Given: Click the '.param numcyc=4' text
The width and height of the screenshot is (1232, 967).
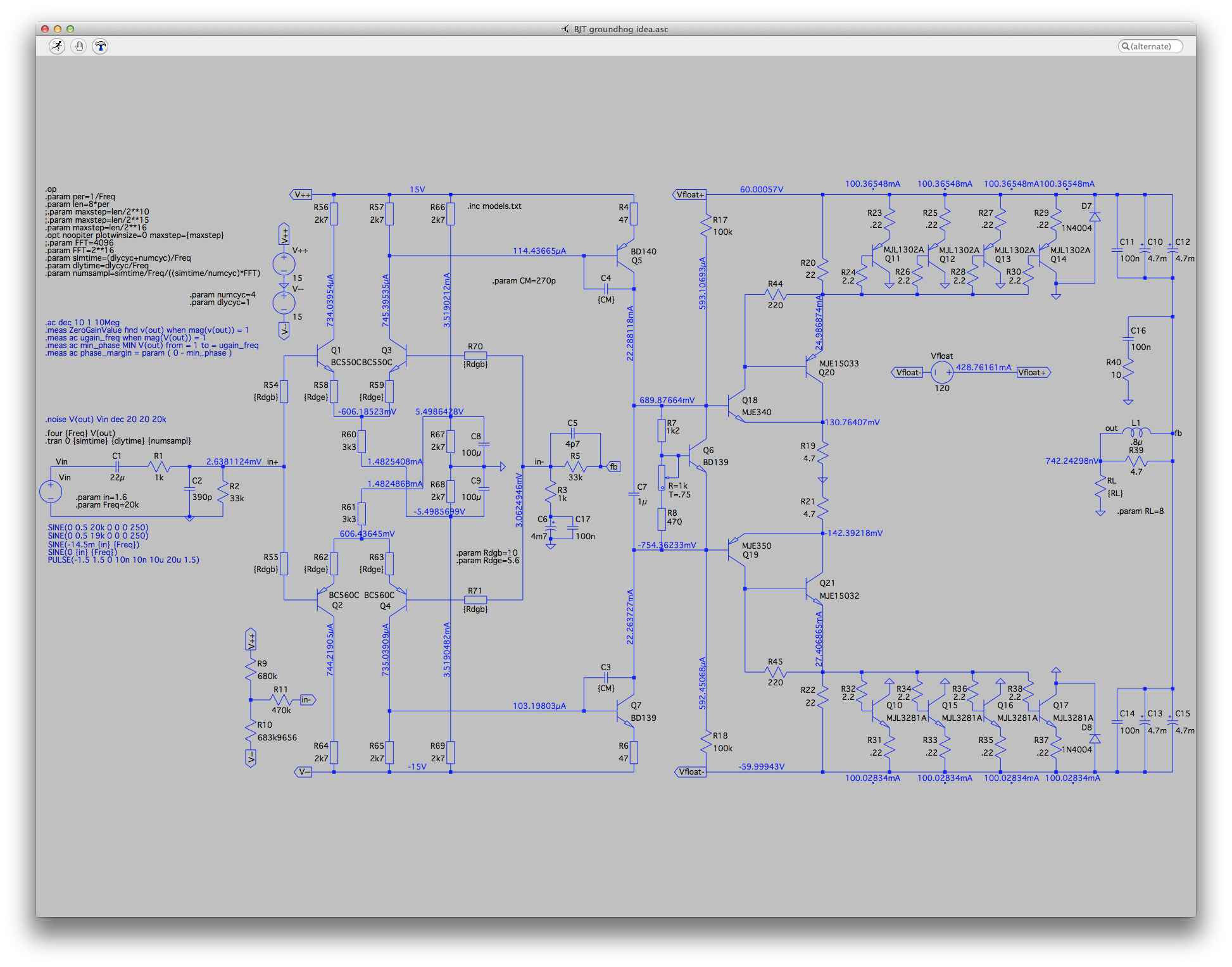Looking at the screenshot, I should (222, 294).
